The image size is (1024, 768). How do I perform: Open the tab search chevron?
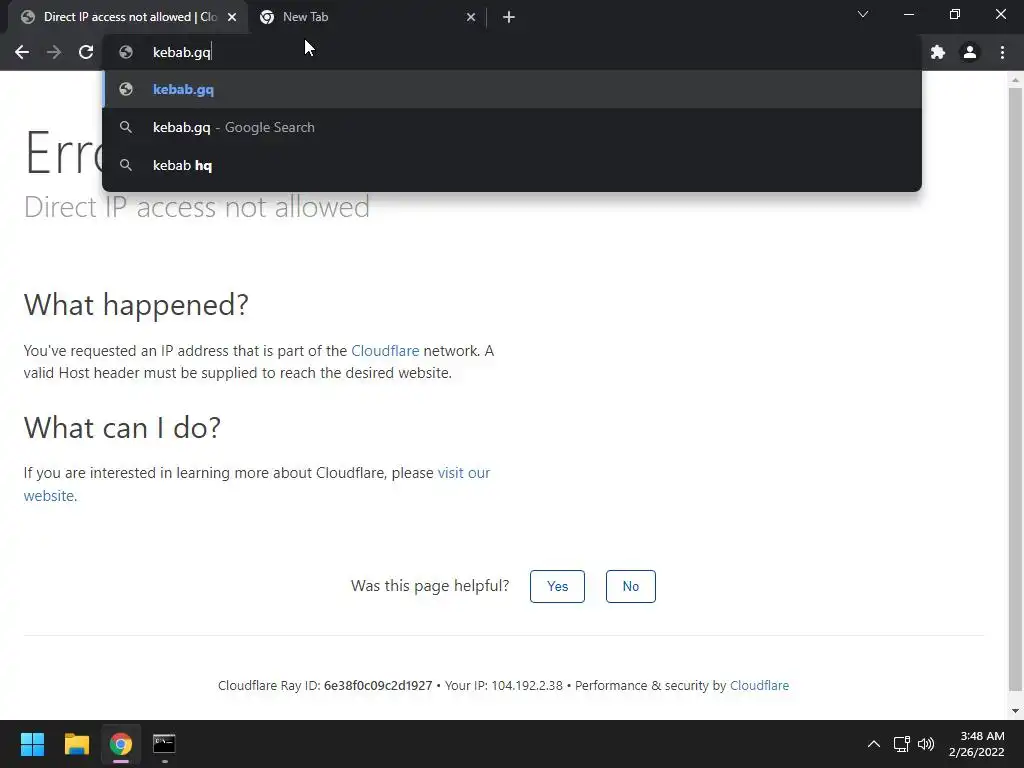863,14
